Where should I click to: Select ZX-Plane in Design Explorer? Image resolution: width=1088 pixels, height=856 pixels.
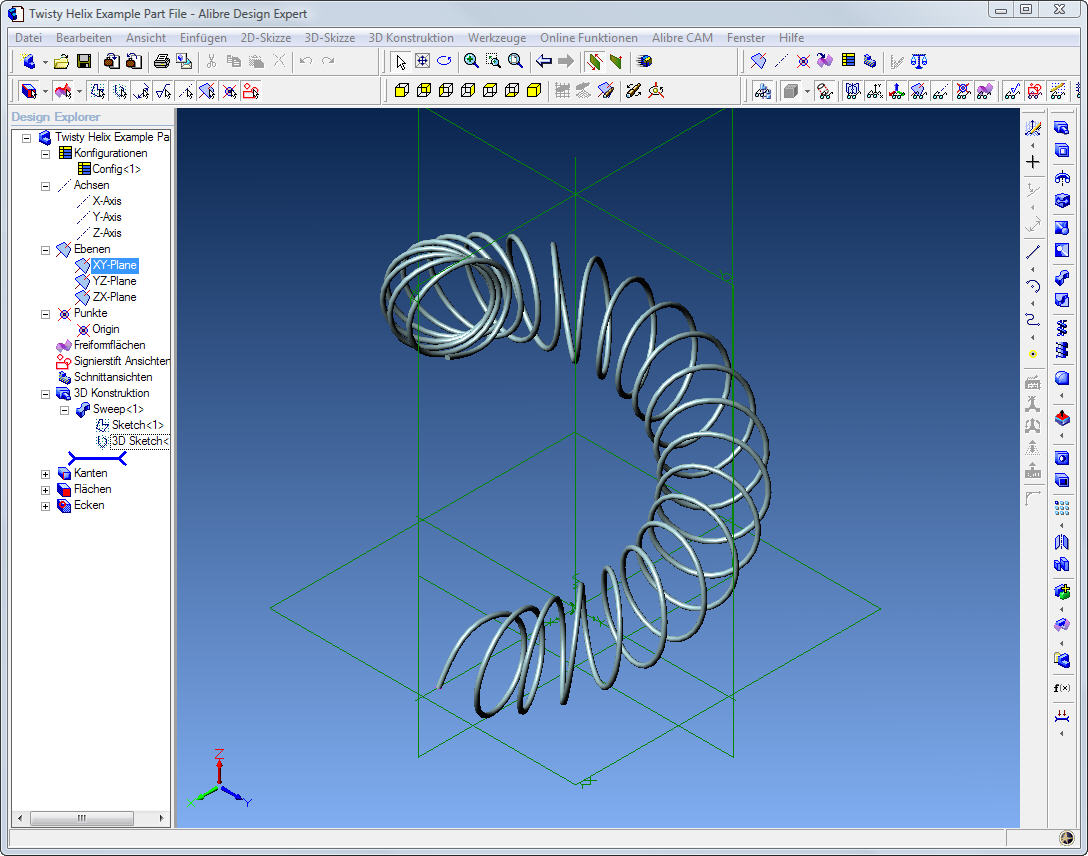(x=114, y=297)
